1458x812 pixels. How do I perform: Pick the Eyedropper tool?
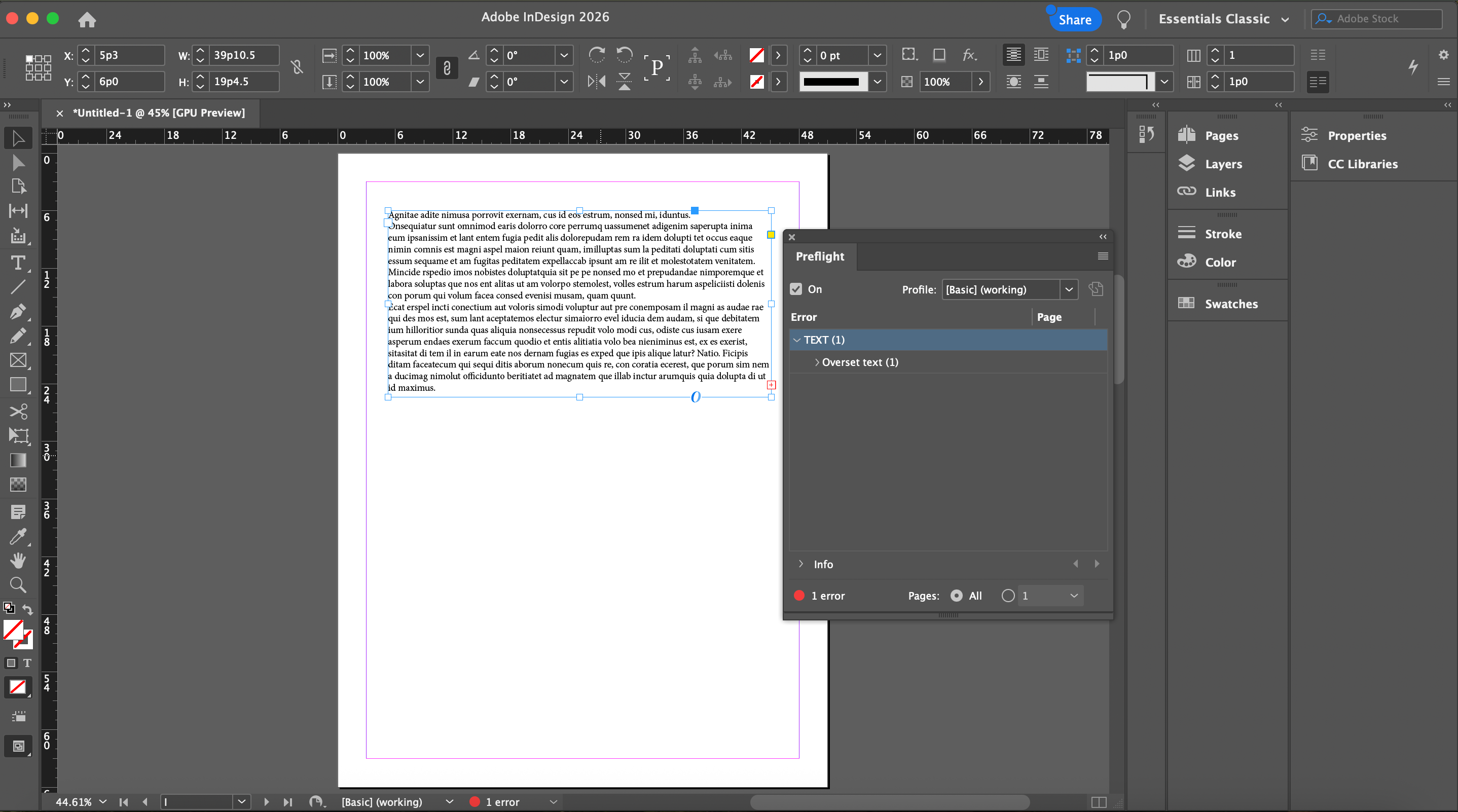pos(18,536)
